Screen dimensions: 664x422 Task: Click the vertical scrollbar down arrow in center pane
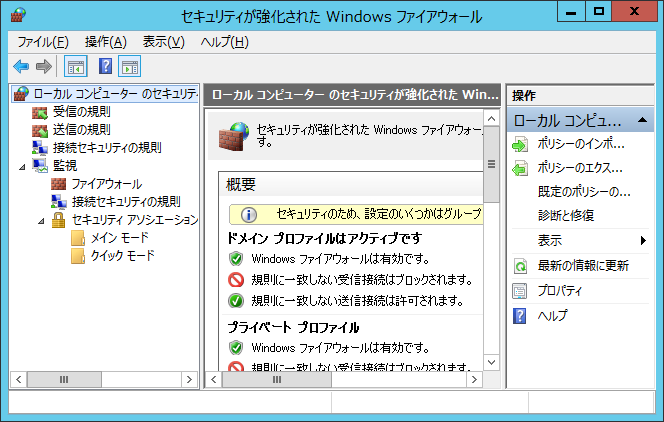pos(491,362)
